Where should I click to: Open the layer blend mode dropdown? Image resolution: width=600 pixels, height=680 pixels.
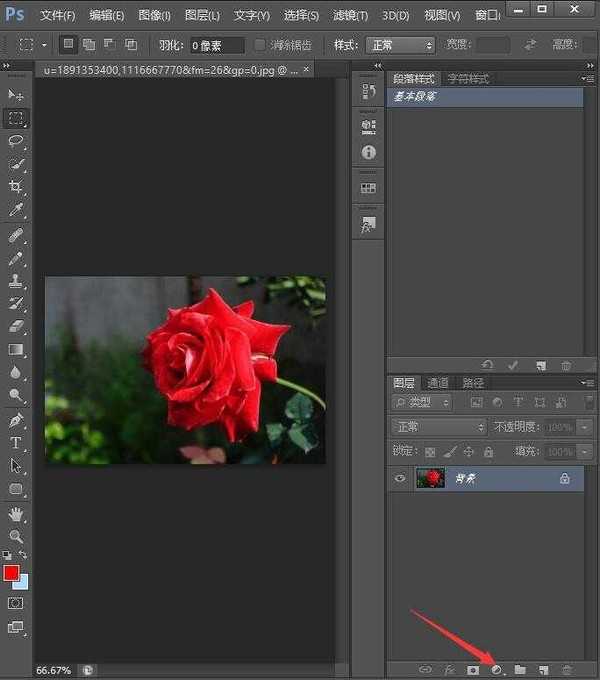439,427
